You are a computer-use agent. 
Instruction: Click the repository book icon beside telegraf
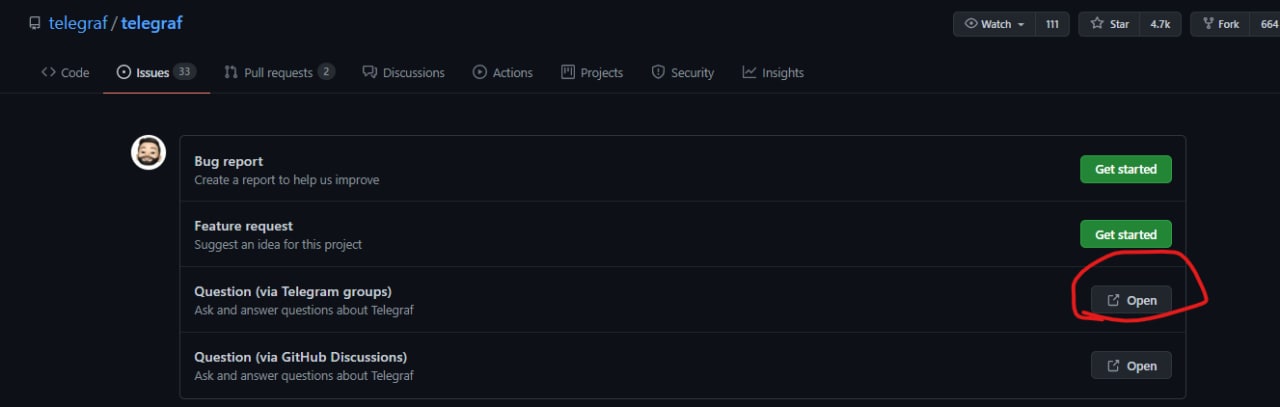click(35, 23)
